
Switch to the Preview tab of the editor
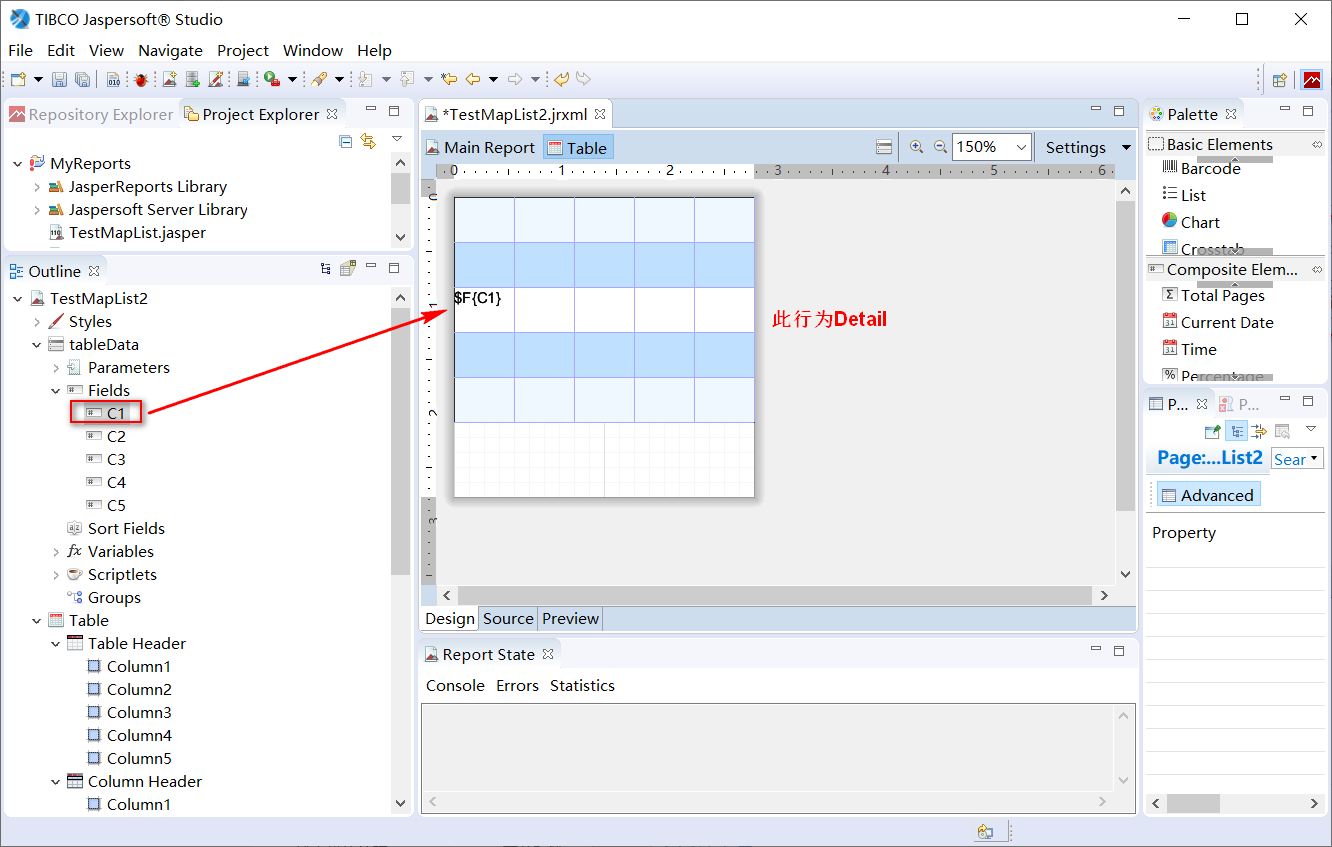pyautogui.click(x=570, y=618)
